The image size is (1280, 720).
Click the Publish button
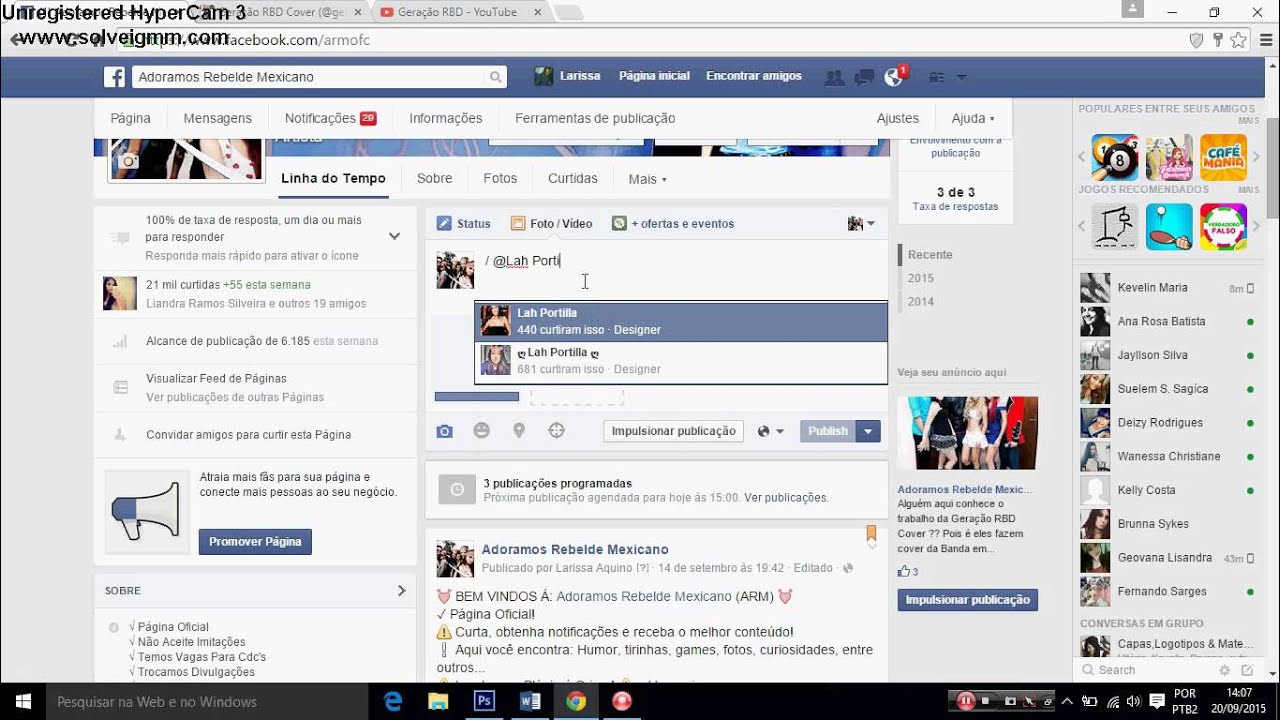(828, 431)
